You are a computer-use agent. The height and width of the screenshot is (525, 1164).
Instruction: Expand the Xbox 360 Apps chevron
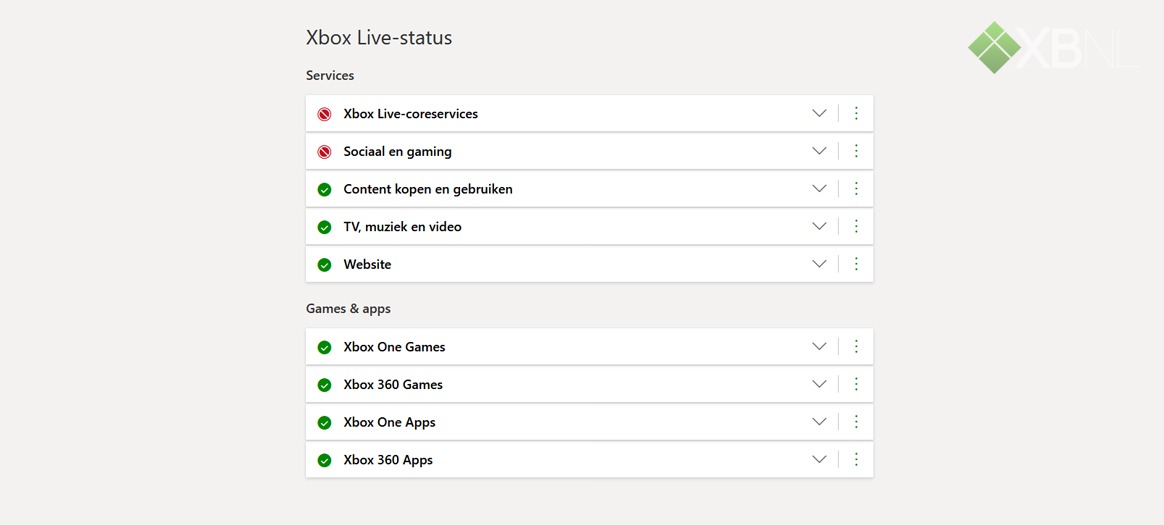[820, 459]
